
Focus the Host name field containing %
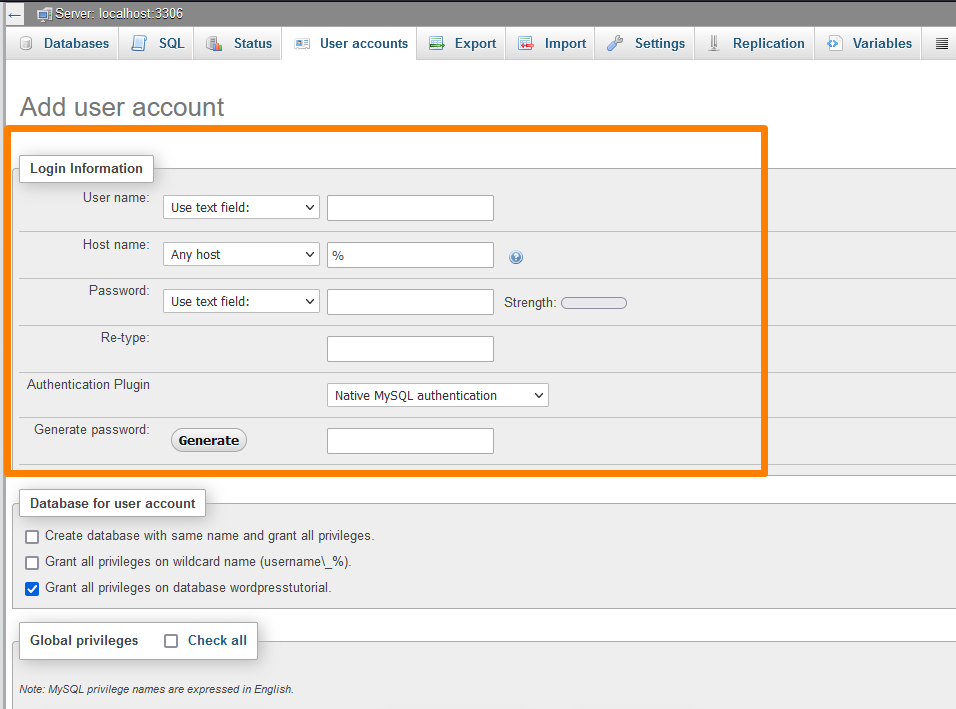(410, 255)
